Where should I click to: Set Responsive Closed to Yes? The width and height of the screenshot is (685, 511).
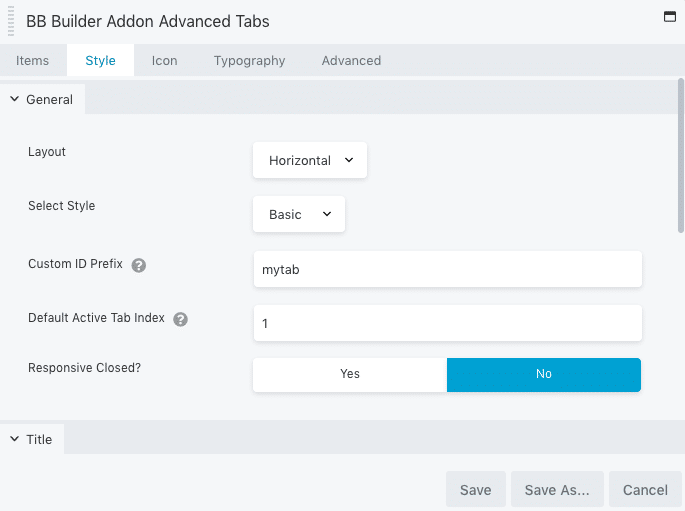click(x=350, y=374)
